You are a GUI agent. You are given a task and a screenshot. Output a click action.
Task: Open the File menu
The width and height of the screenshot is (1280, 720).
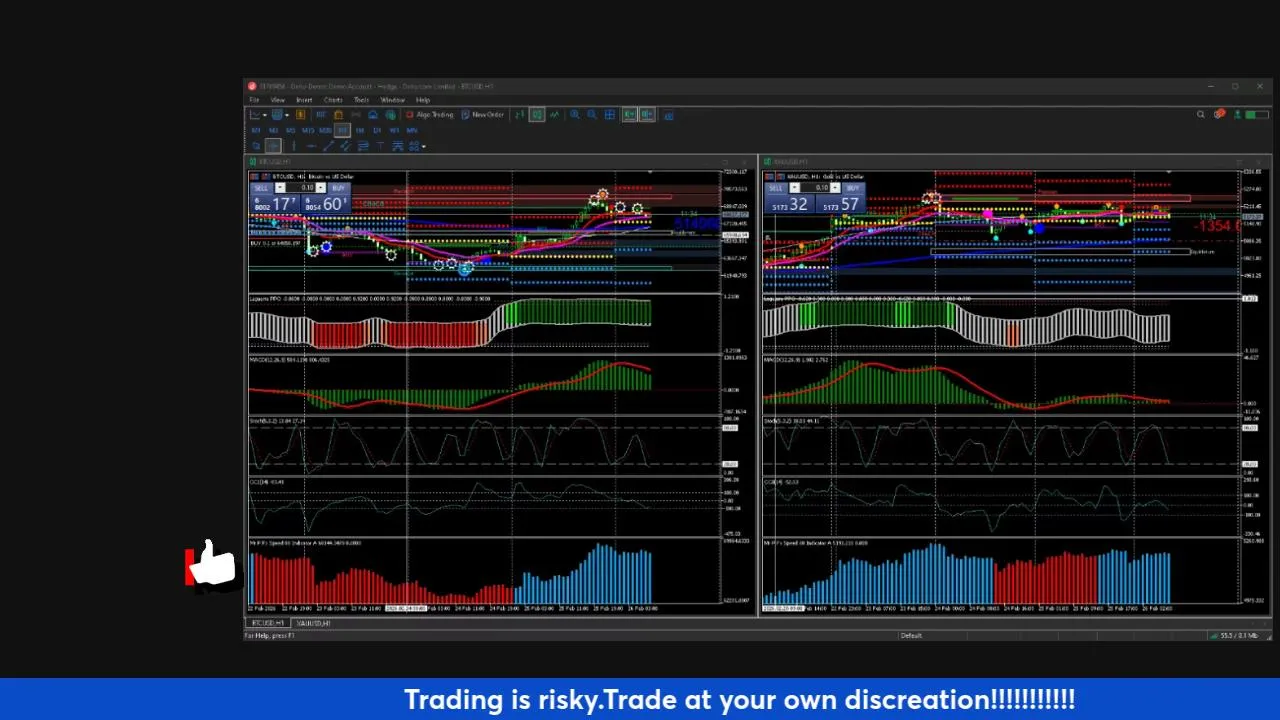click(254, 100)
